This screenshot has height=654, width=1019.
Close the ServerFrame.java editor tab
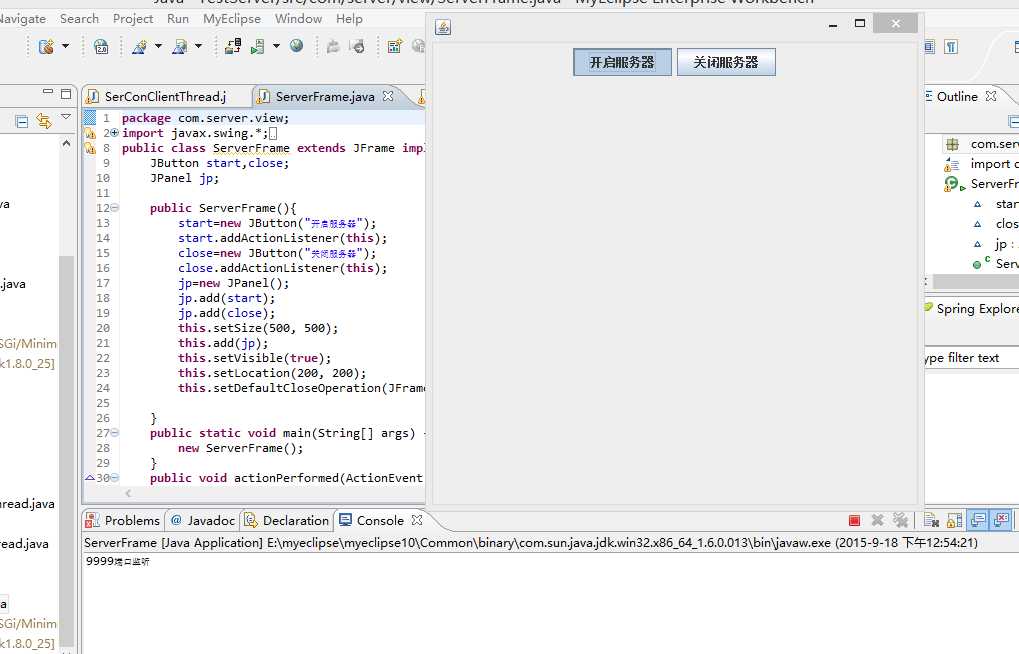pos(388,96)
